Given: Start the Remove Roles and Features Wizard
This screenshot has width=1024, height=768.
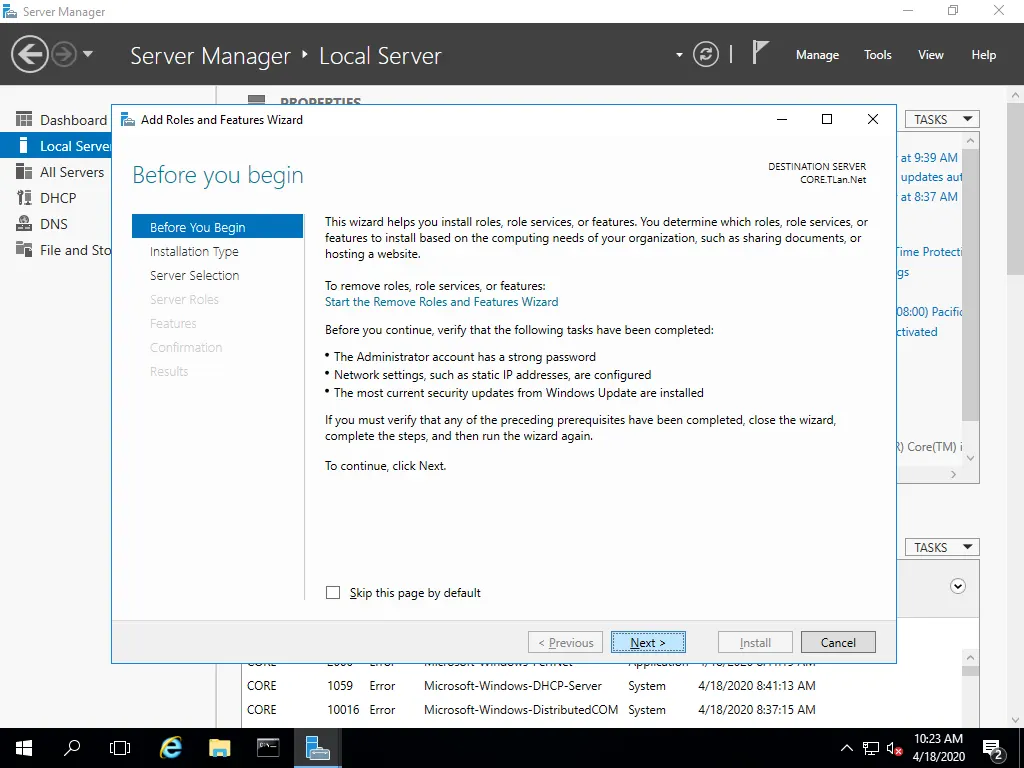Looking at the screenshot, I should [x=441, y=302].
